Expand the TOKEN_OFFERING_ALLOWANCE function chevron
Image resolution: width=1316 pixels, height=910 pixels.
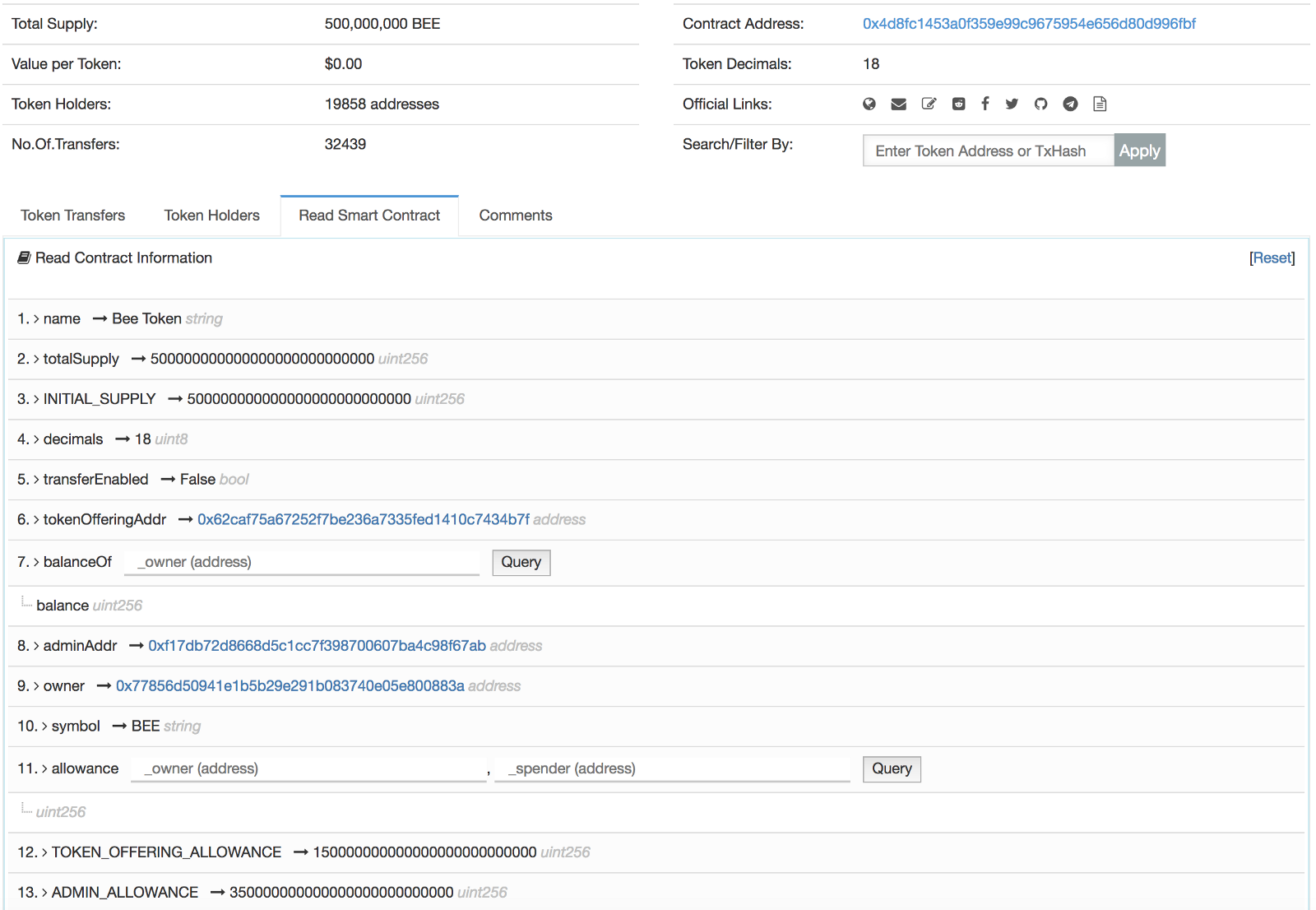[44, 853]
